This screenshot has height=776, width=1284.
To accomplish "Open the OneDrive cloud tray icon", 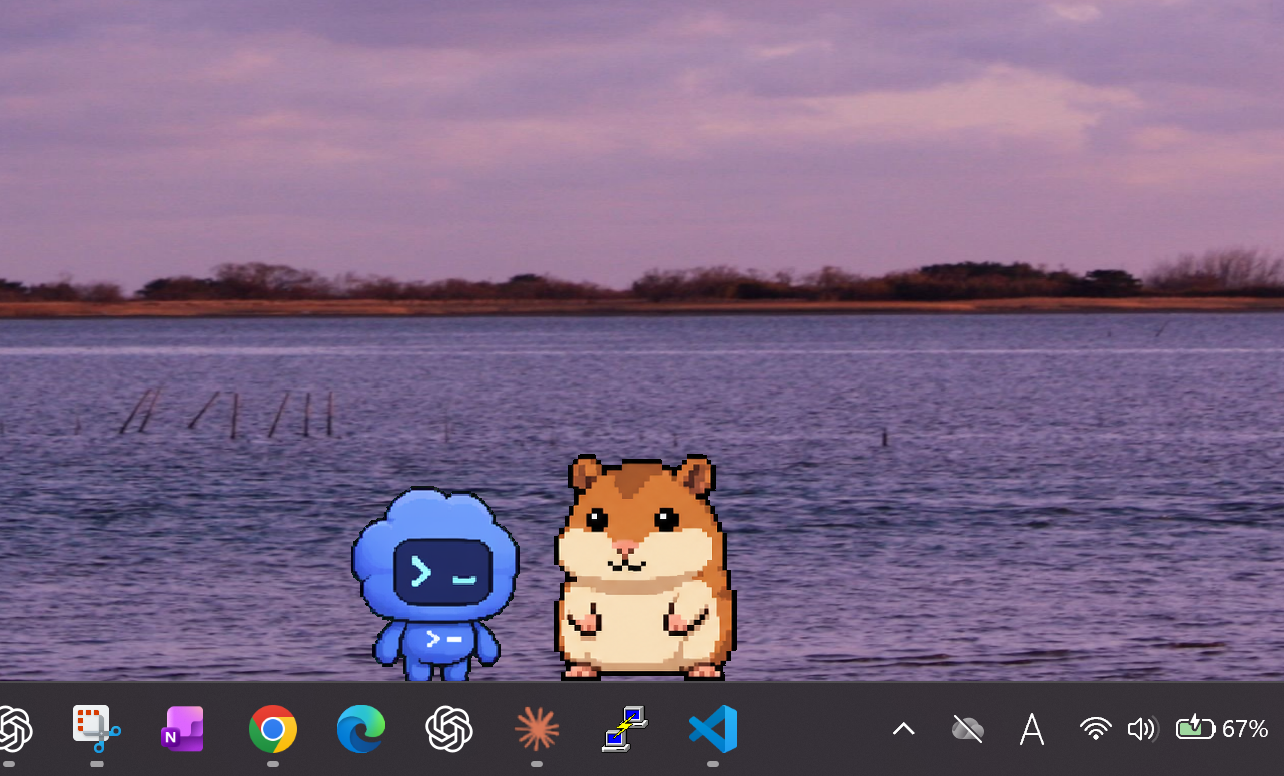I will (x=967, y=730).
